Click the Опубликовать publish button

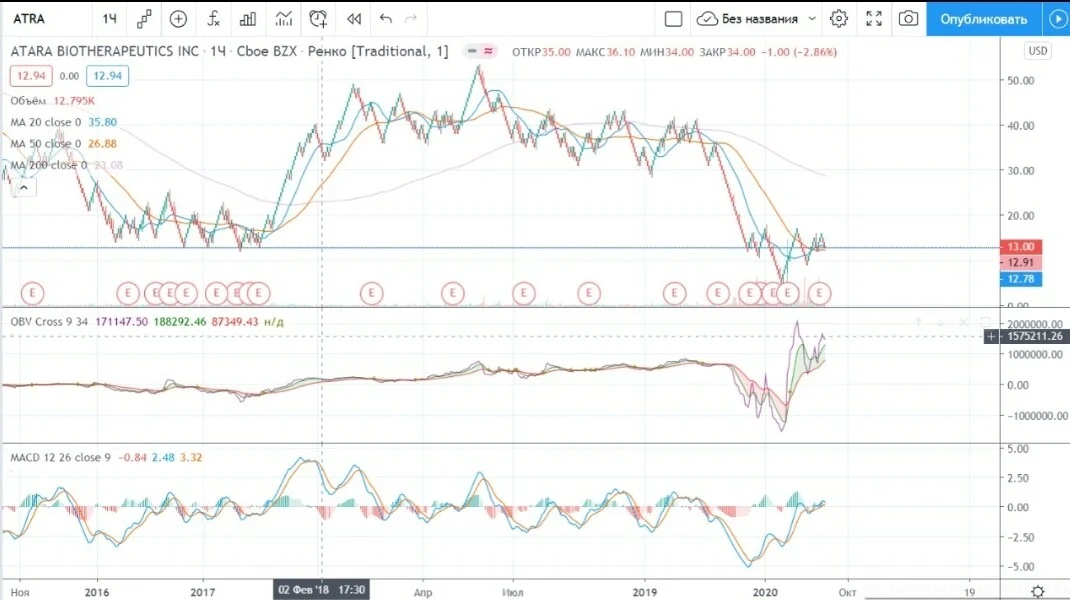[x=983, y=19]
